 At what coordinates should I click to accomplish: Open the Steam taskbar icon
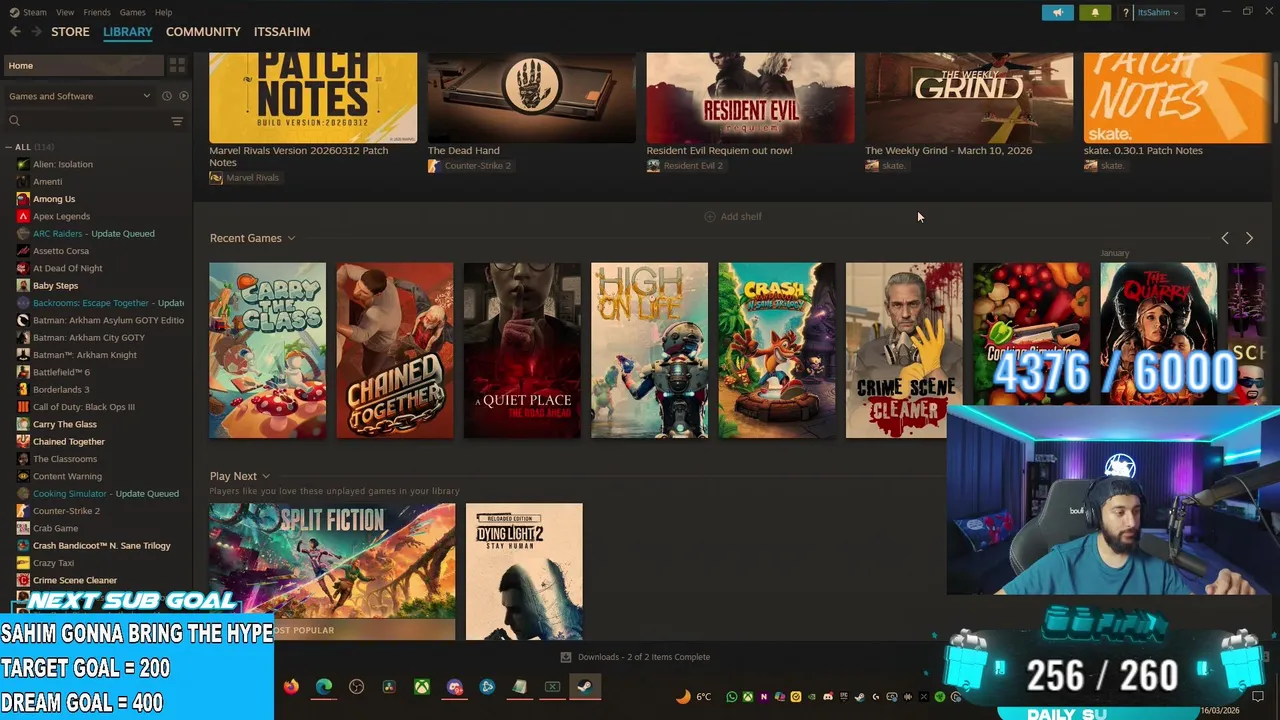(585, 687)
